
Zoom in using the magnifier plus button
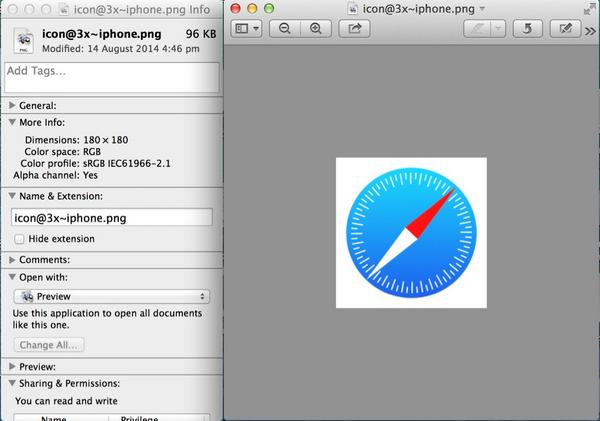tap(316, 29)
